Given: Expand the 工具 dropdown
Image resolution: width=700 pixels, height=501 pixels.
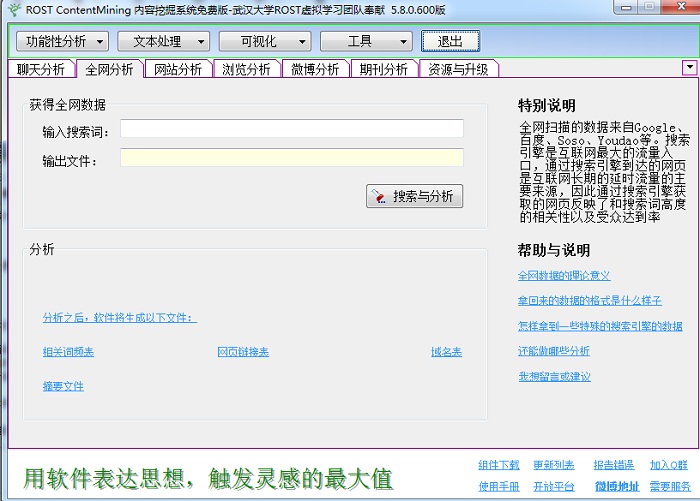Looking at the screenshot, I should pos(366,41).
